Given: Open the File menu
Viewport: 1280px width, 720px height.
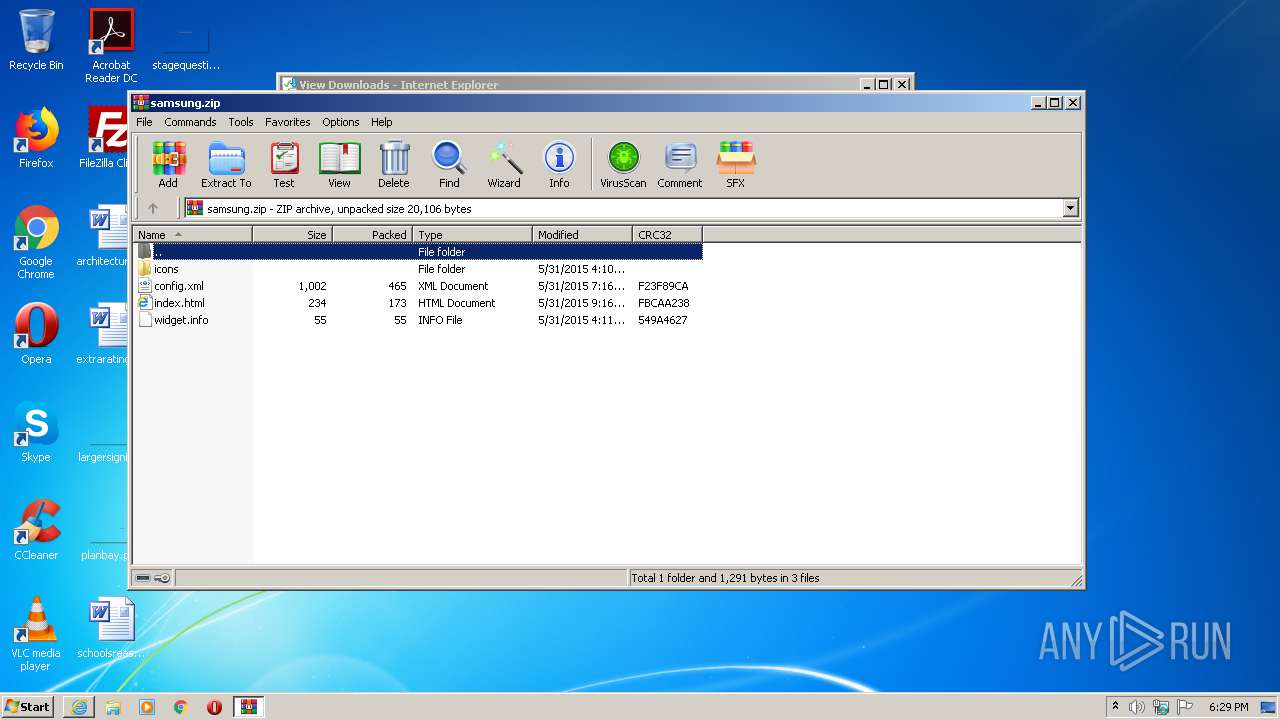Looking at the screenshot, I should tap(144, 122).
